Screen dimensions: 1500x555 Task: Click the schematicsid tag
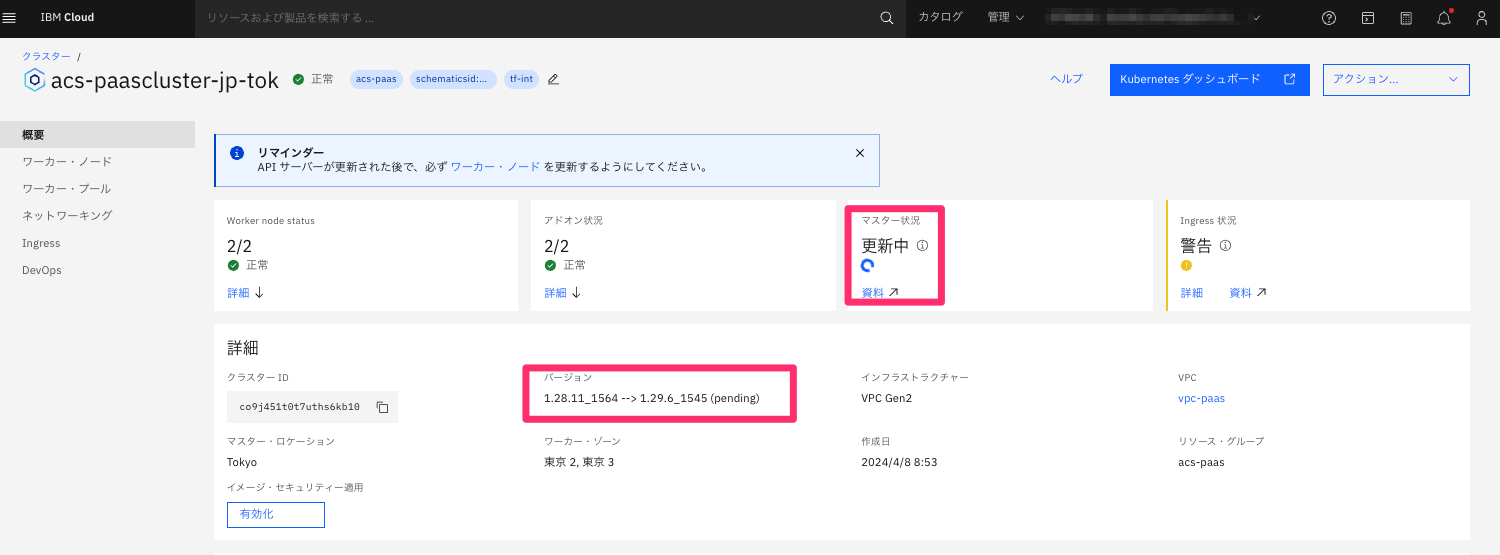pos(453,79)
